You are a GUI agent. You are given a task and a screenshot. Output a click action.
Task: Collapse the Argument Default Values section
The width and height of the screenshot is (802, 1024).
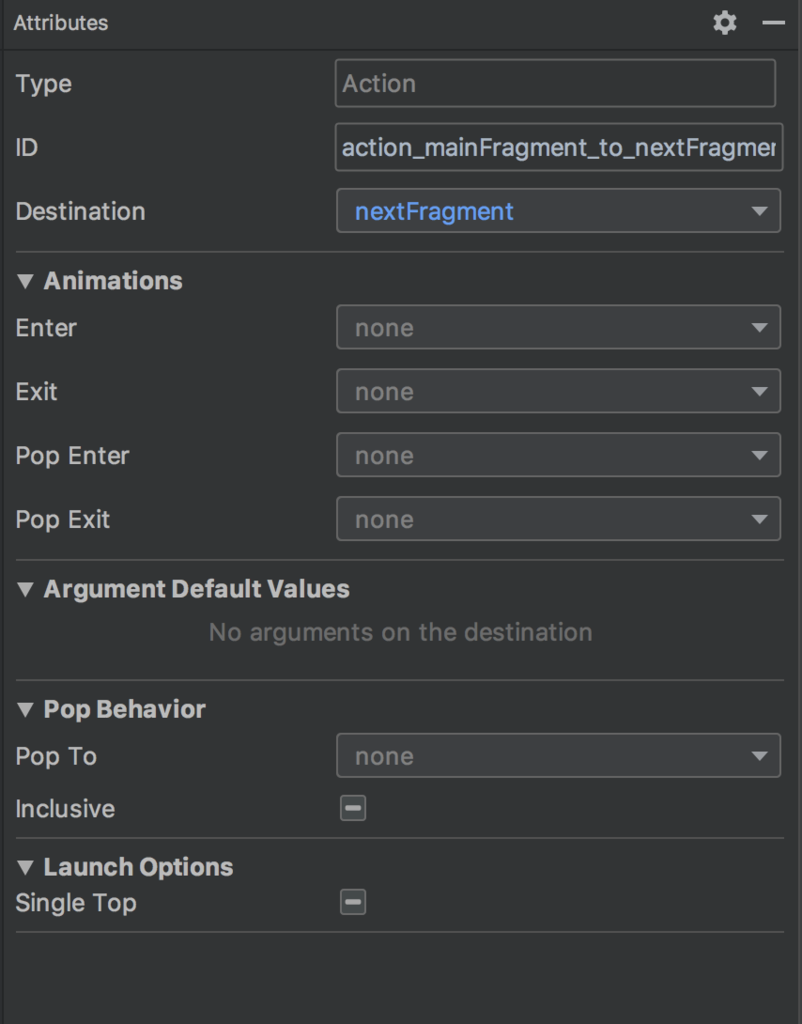[x=26, y=589]
